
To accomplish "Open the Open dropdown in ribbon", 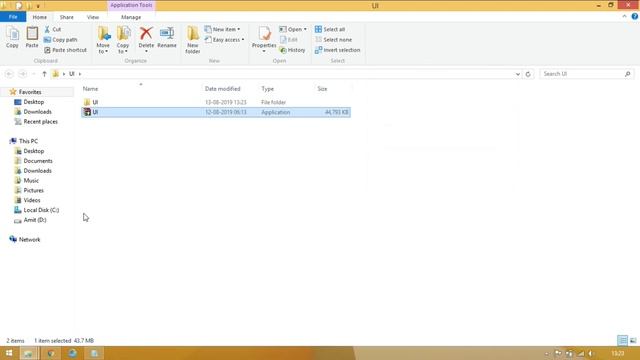I will (x=293, y=29).
